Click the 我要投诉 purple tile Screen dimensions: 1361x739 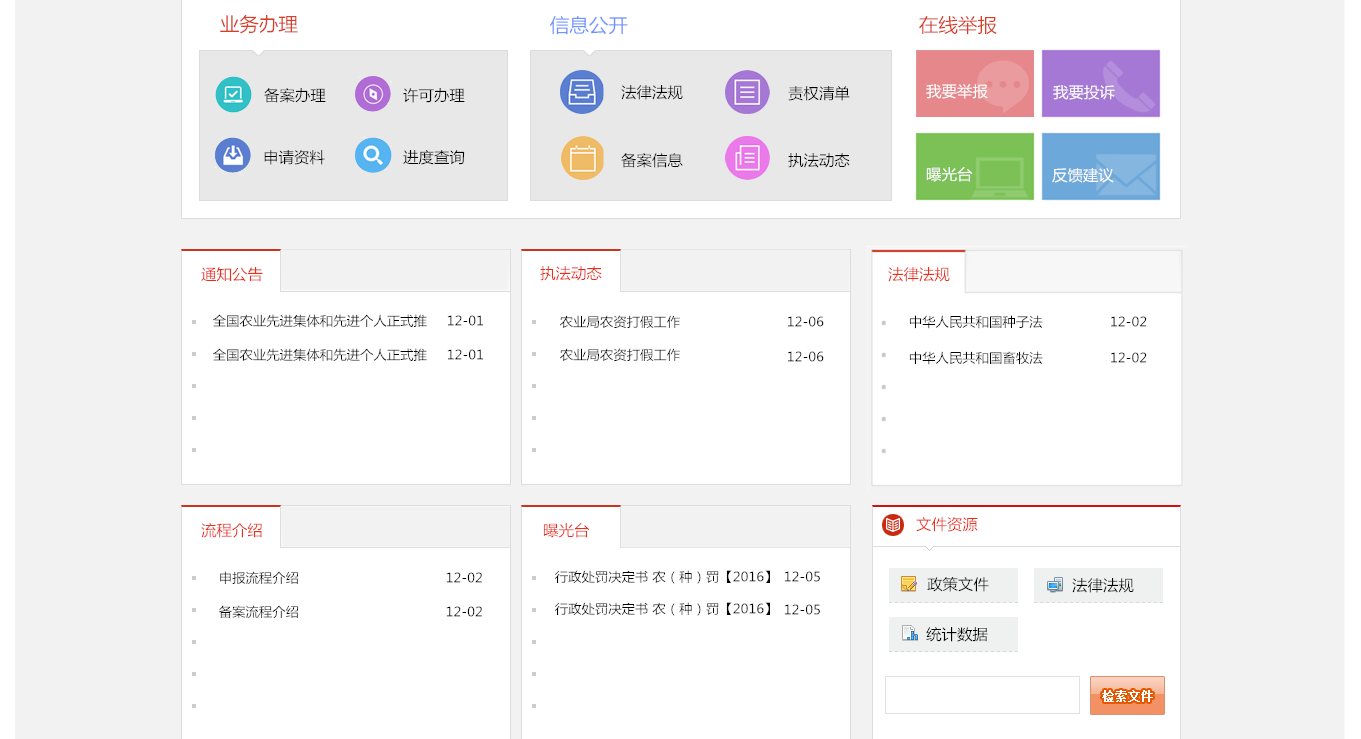1100,84
